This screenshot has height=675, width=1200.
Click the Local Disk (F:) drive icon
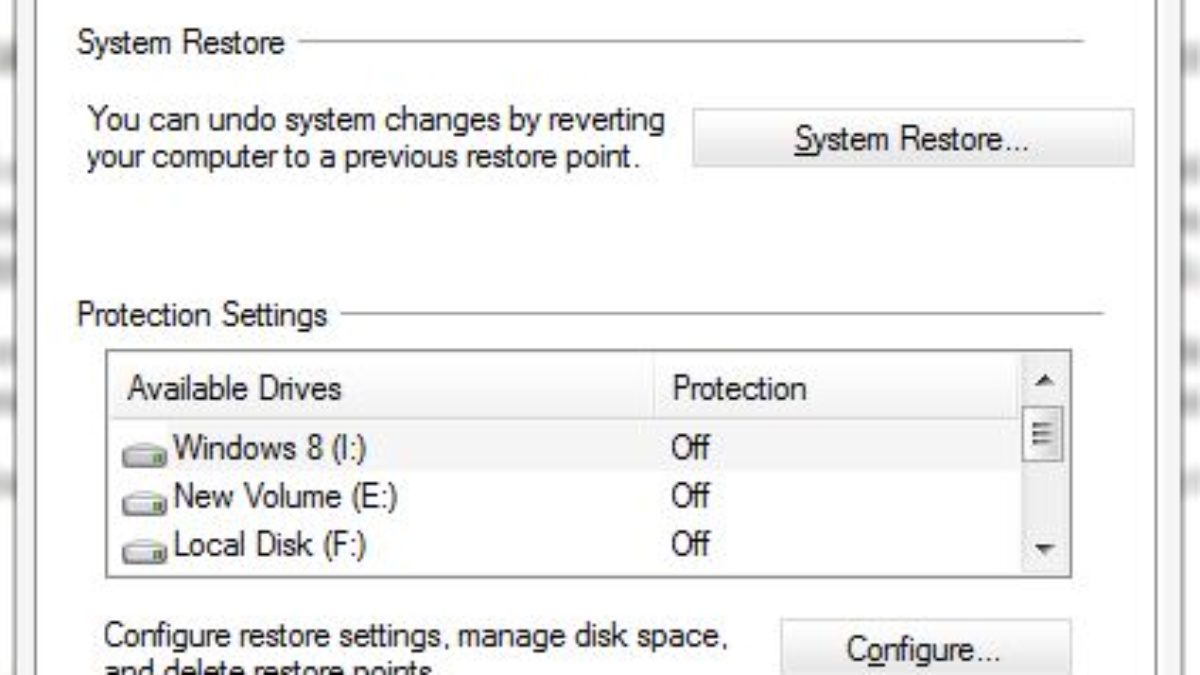144,552
